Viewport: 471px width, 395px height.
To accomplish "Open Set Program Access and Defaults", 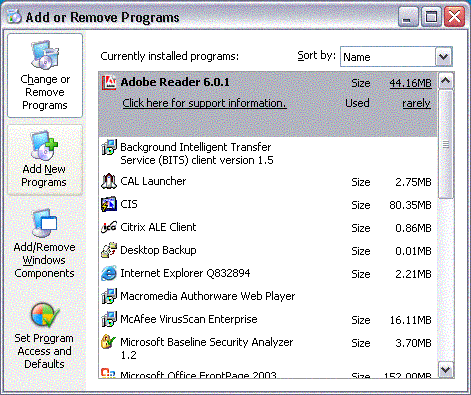I will point(45,335).
